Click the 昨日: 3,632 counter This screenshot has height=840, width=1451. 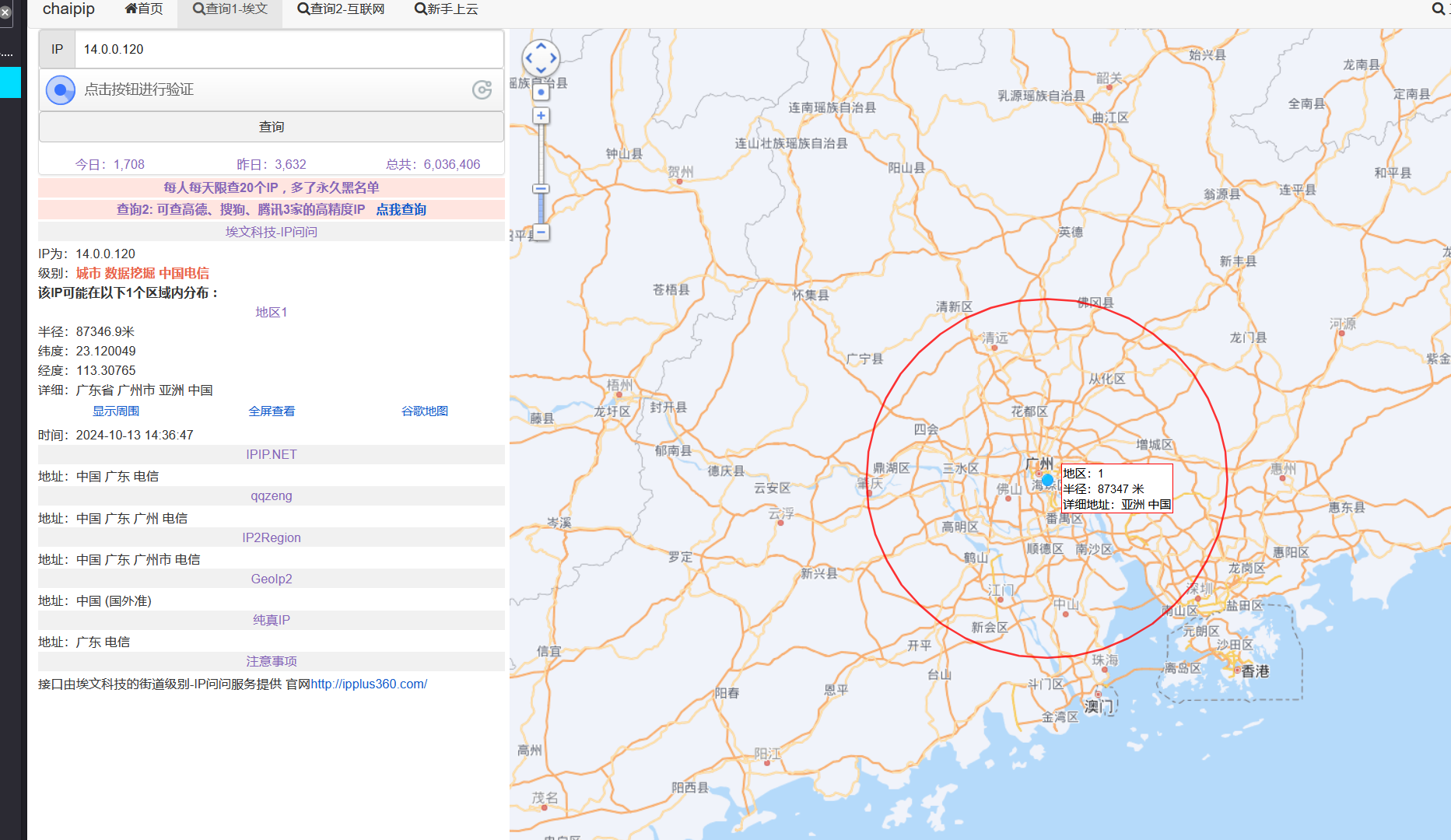click(x=272, y=164)
